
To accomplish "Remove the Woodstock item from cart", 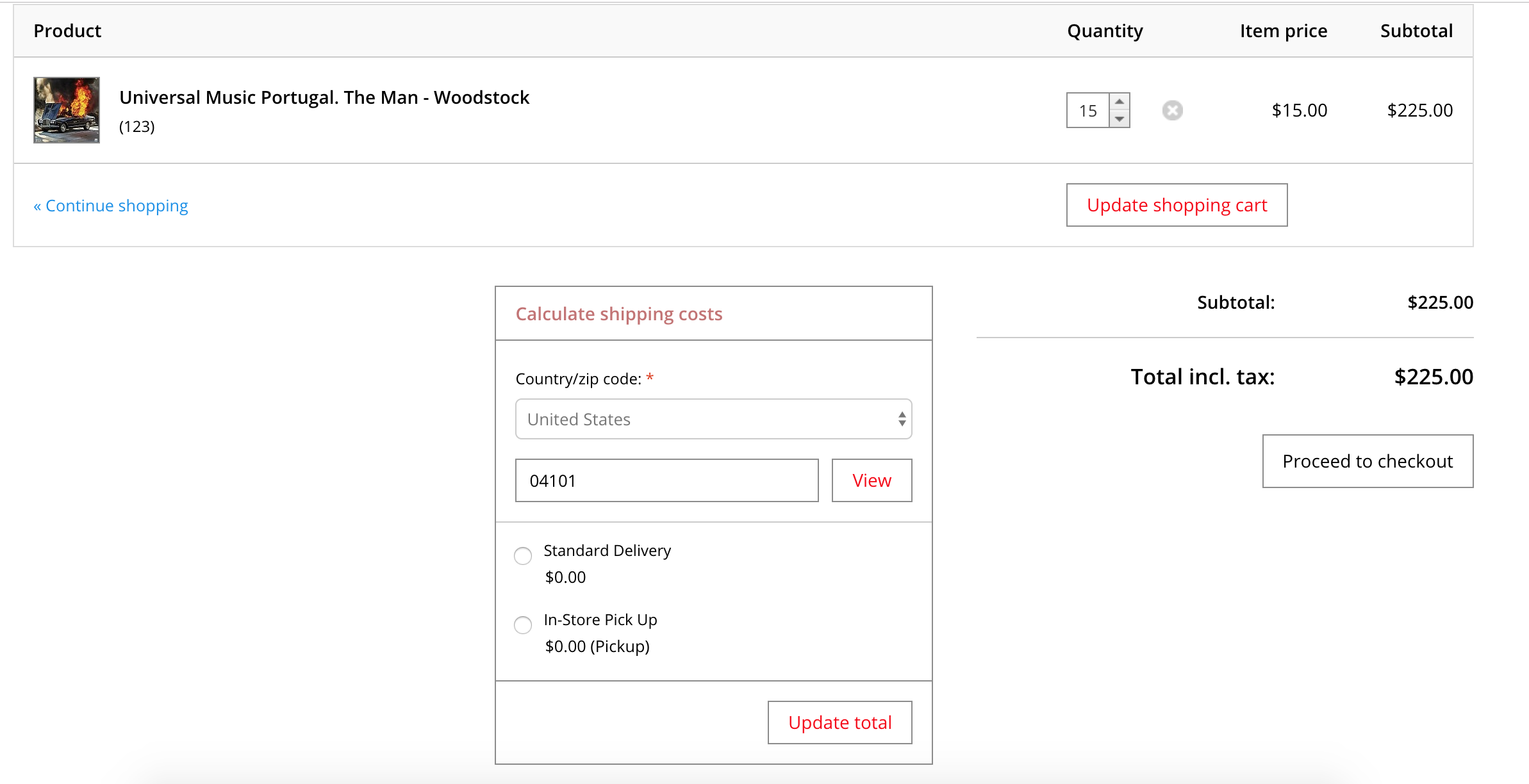I will 1172,110.
